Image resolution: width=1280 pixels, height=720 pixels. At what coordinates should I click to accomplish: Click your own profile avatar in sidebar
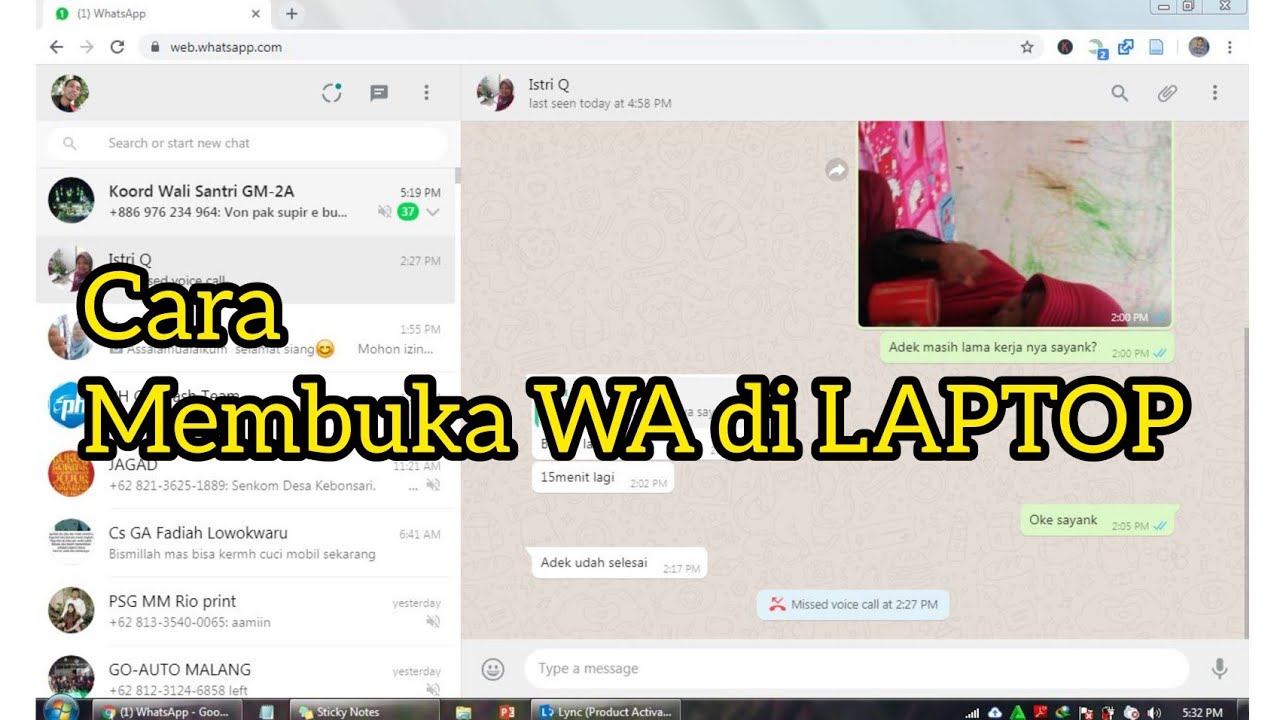(x=70, y=93)
